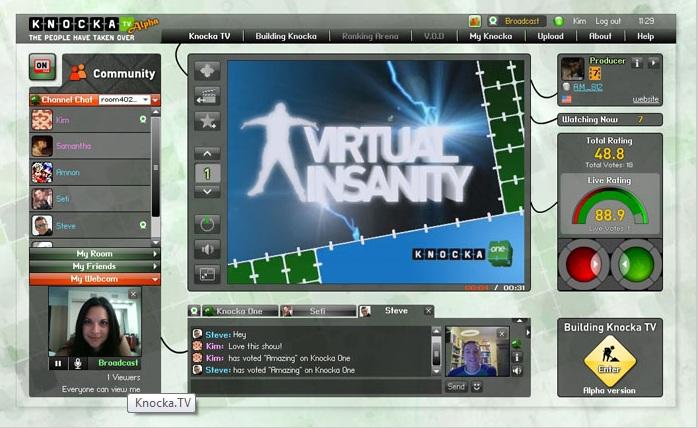Toggle my webcam microphone
Viewport: 698px width, 428px height.
click(x=77, y=363)
